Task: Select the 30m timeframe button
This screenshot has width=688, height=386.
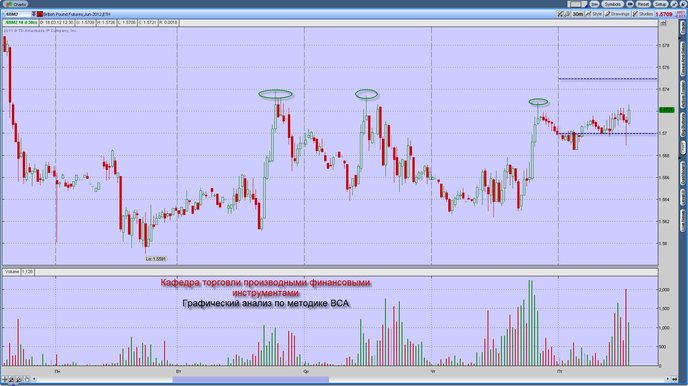Action: (577, 14)
